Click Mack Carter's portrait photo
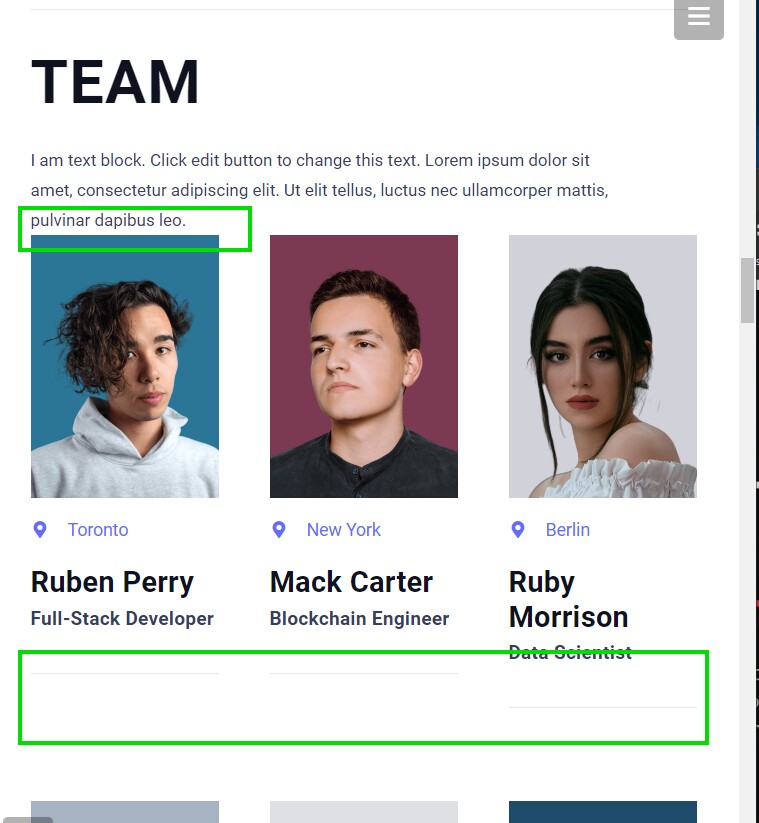 (x=363, y=366)
